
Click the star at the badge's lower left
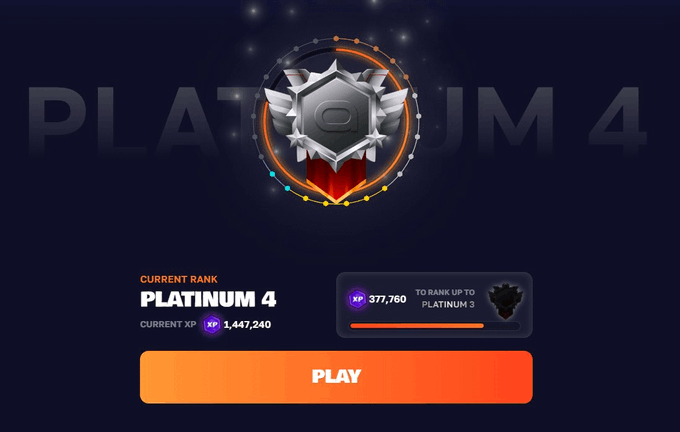pyautogui.click(x=297, y=138)
